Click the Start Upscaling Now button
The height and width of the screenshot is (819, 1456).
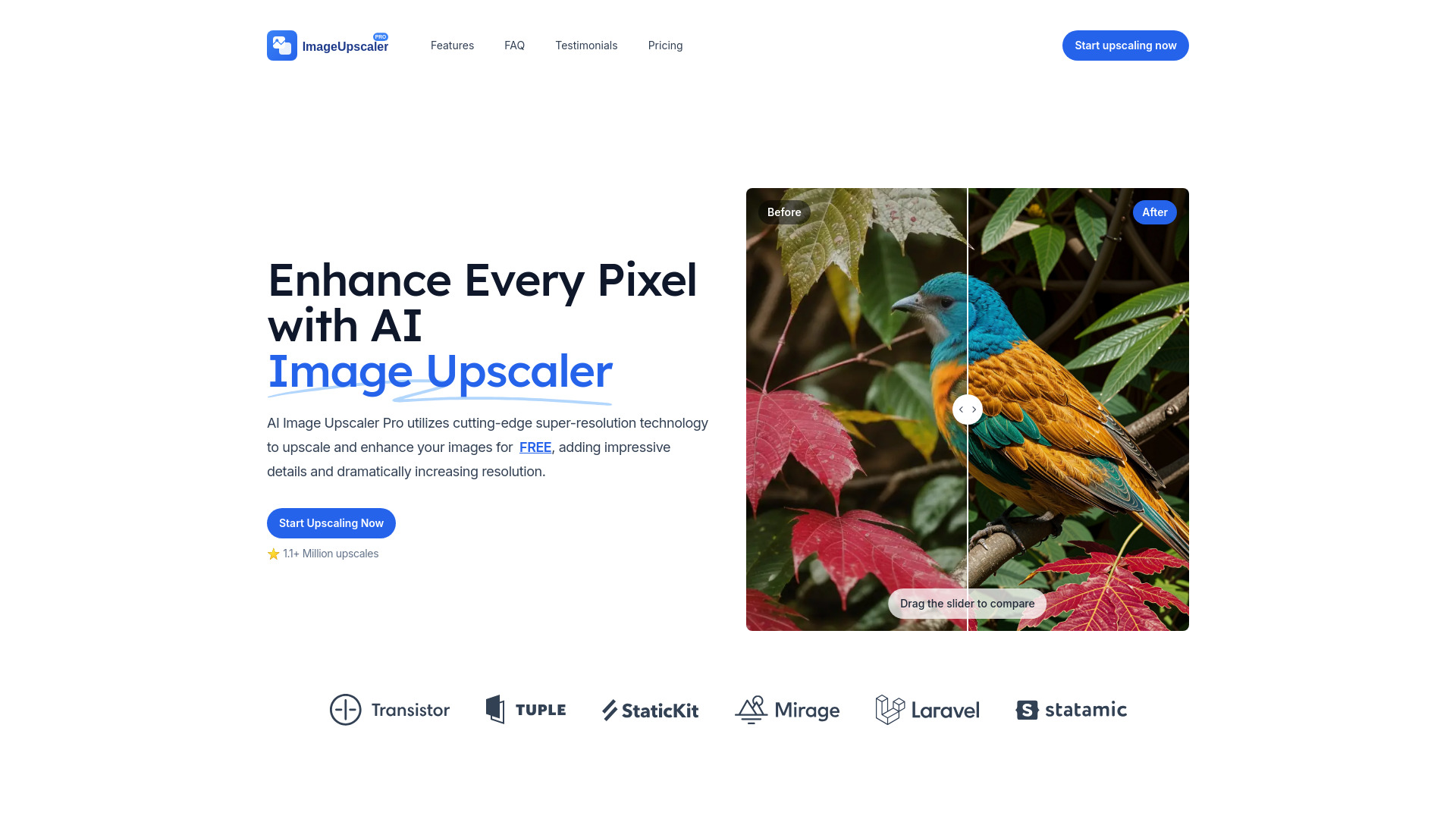click(331, 522)
